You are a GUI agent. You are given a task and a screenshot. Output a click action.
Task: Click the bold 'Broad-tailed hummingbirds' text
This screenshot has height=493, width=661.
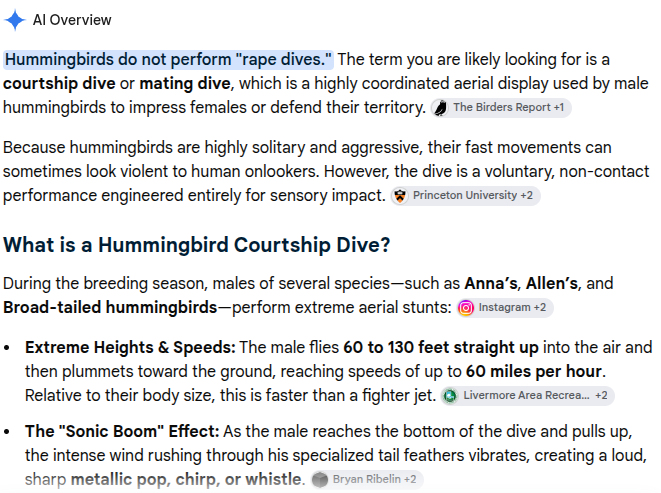pos(110,307)
